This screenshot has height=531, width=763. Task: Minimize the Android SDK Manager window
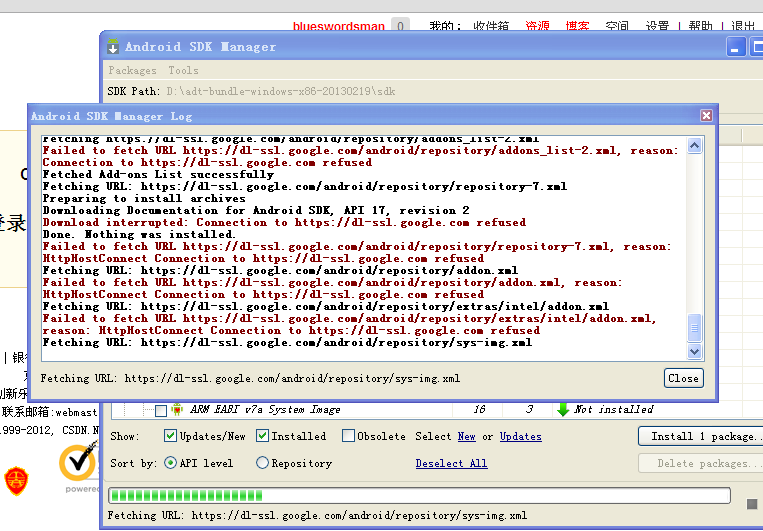coord(735,47)
